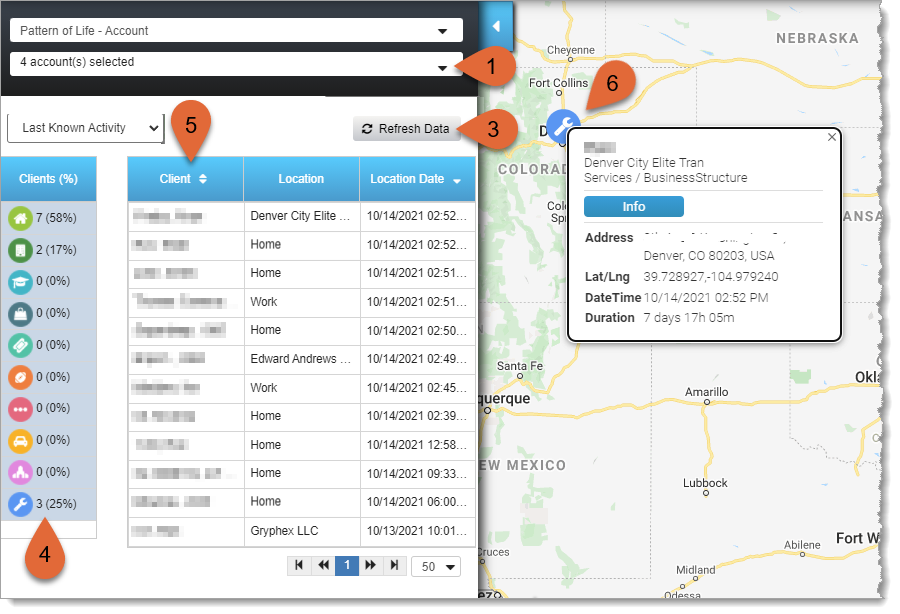Image resolution: width=900 pixels, height=614 pixels.
Task: Close the map info popup
Action: (x=832, y=137)
